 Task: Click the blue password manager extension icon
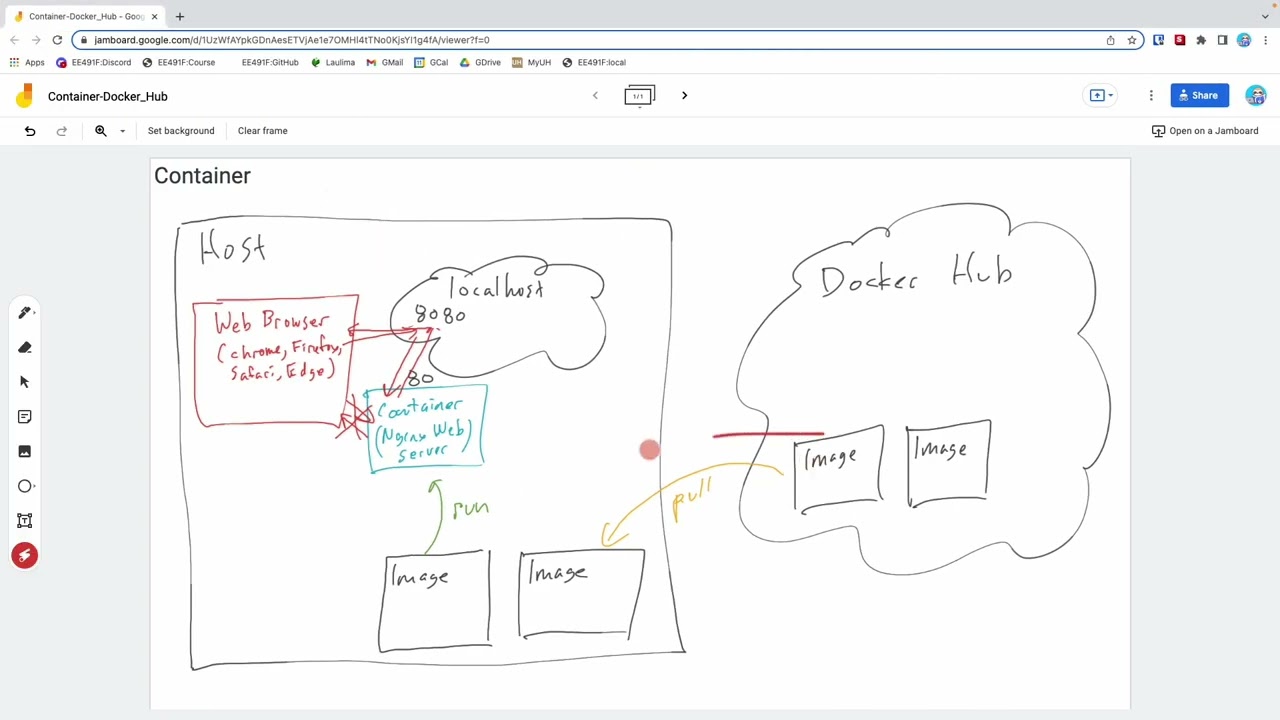pos(1158,40)
